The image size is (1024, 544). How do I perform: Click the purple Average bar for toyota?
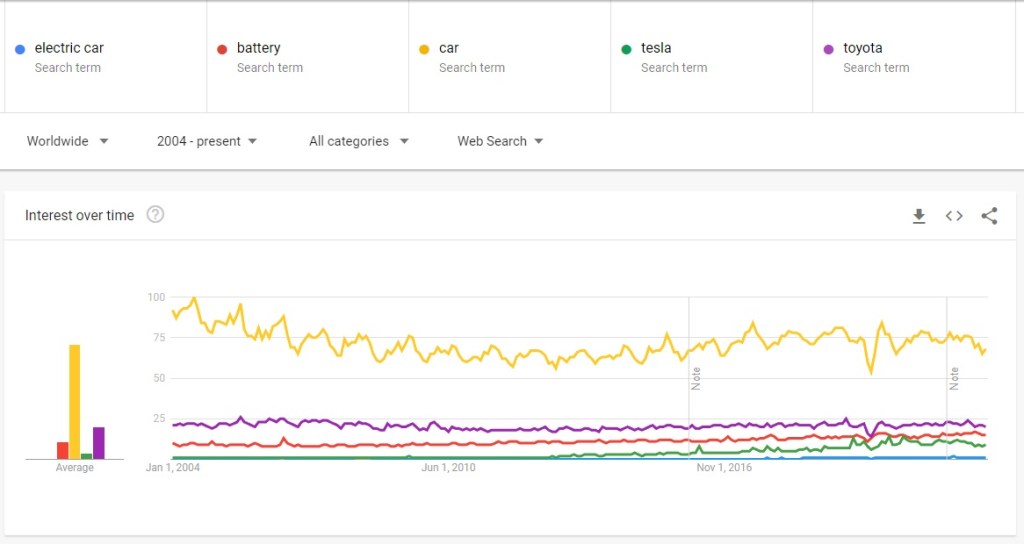[99, 443]
